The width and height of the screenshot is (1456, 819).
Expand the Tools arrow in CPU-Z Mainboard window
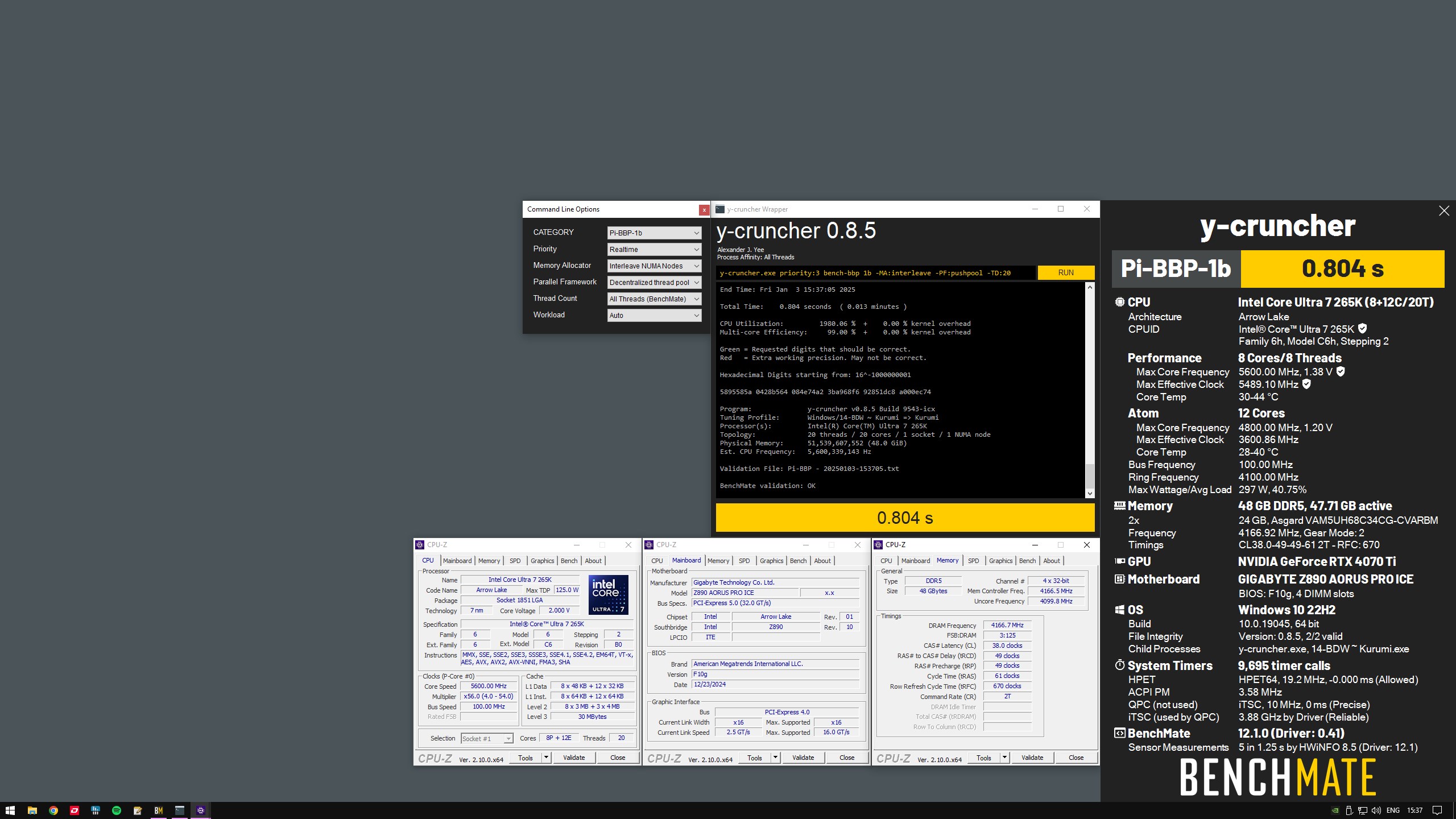coord(775,758)
